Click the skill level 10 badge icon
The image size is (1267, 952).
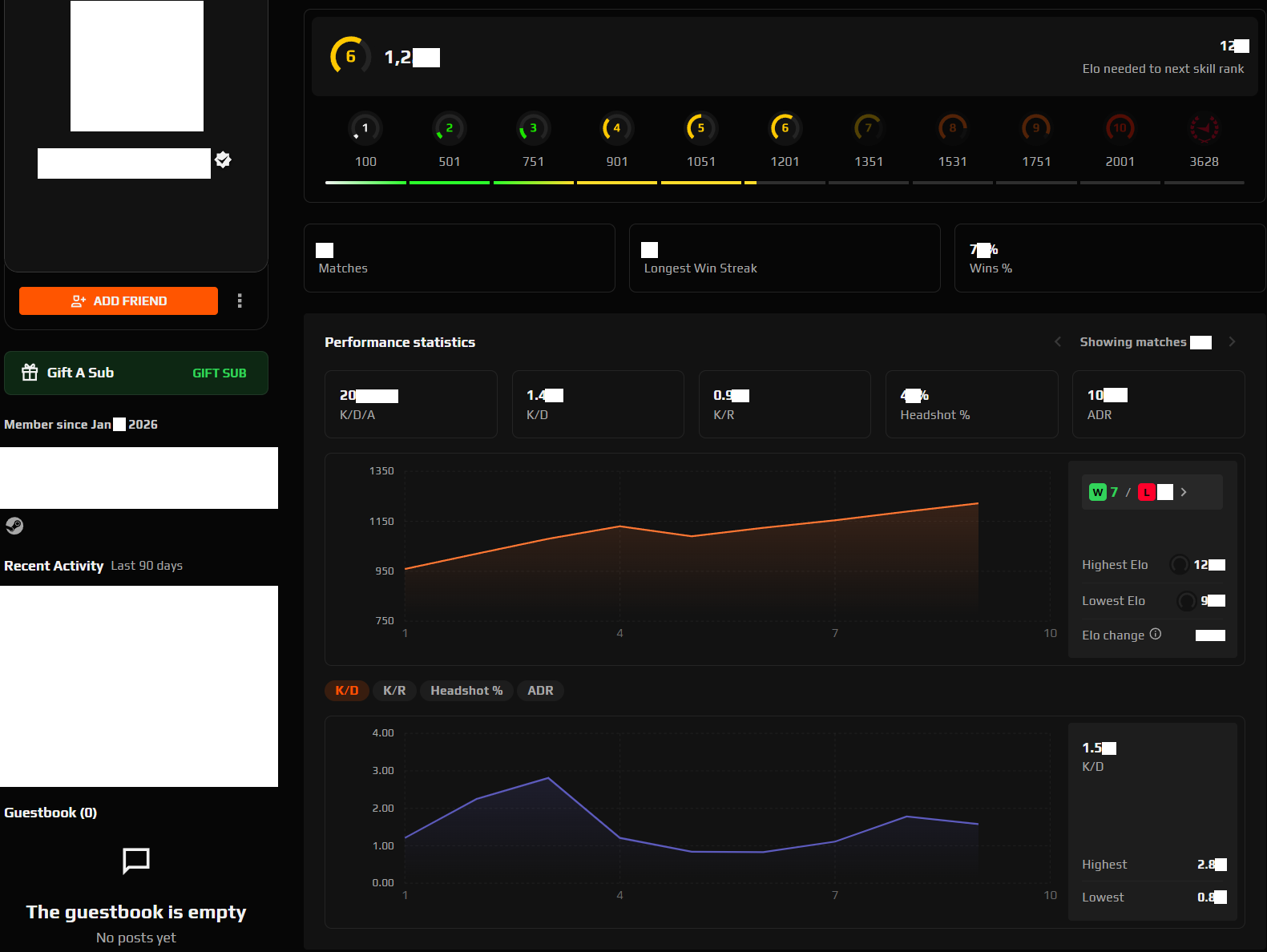point(1120,128)
